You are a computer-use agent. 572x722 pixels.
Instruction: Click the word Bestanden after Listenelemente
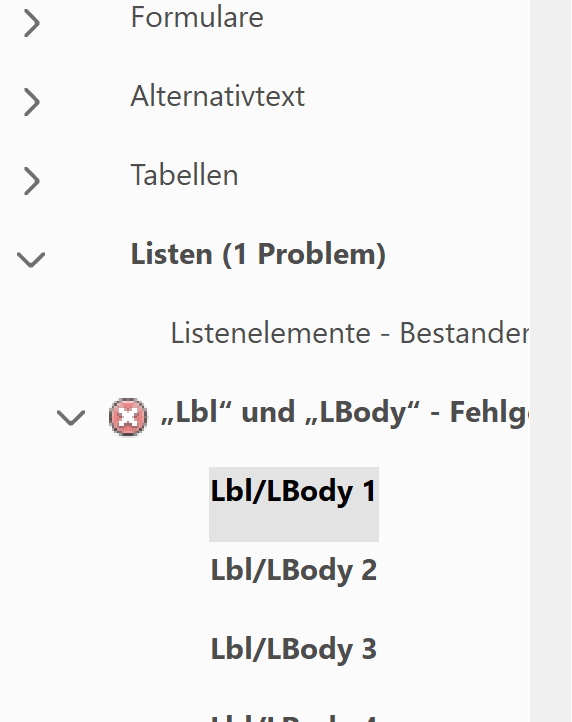pyautogui.click(x=465, y=333)
